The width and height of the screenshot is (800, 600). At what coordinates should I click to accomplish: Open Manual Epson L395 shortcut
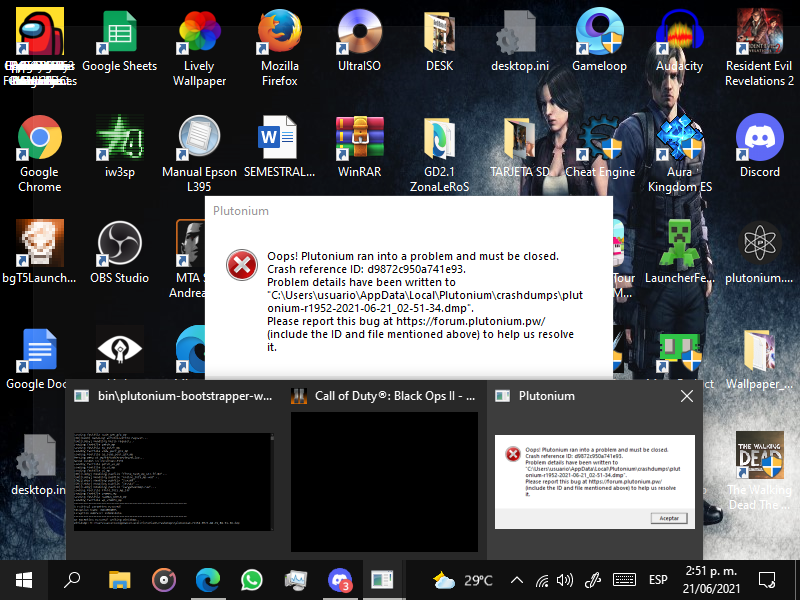[x=199, y=153]
